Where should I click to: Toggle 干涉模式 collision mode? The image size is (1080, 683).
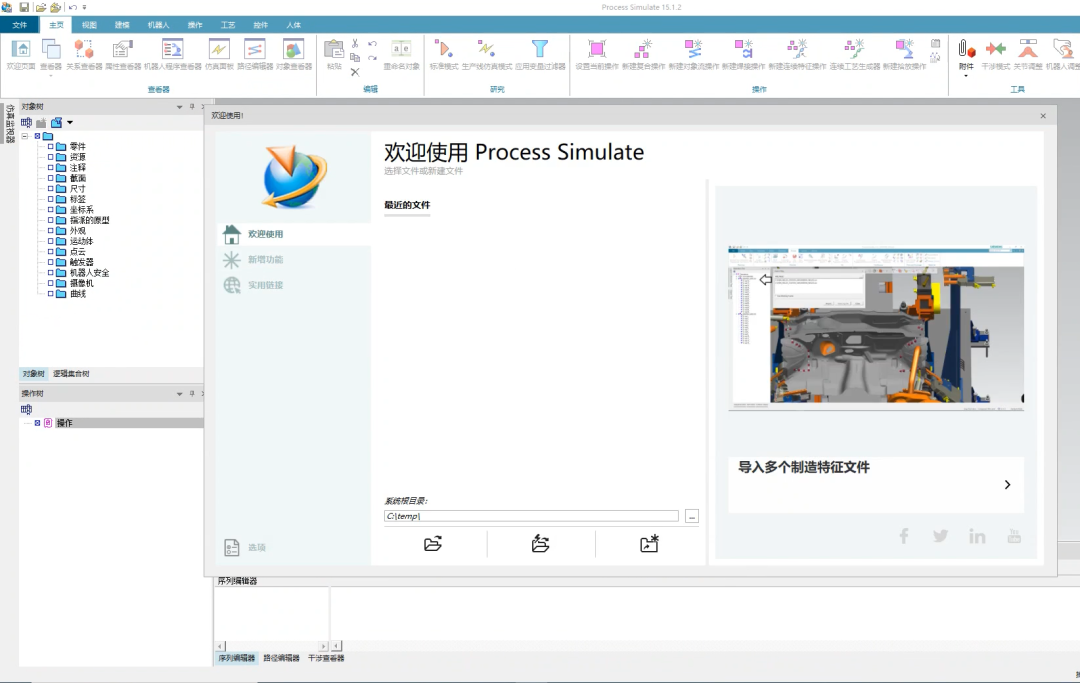tap(995, 54)
